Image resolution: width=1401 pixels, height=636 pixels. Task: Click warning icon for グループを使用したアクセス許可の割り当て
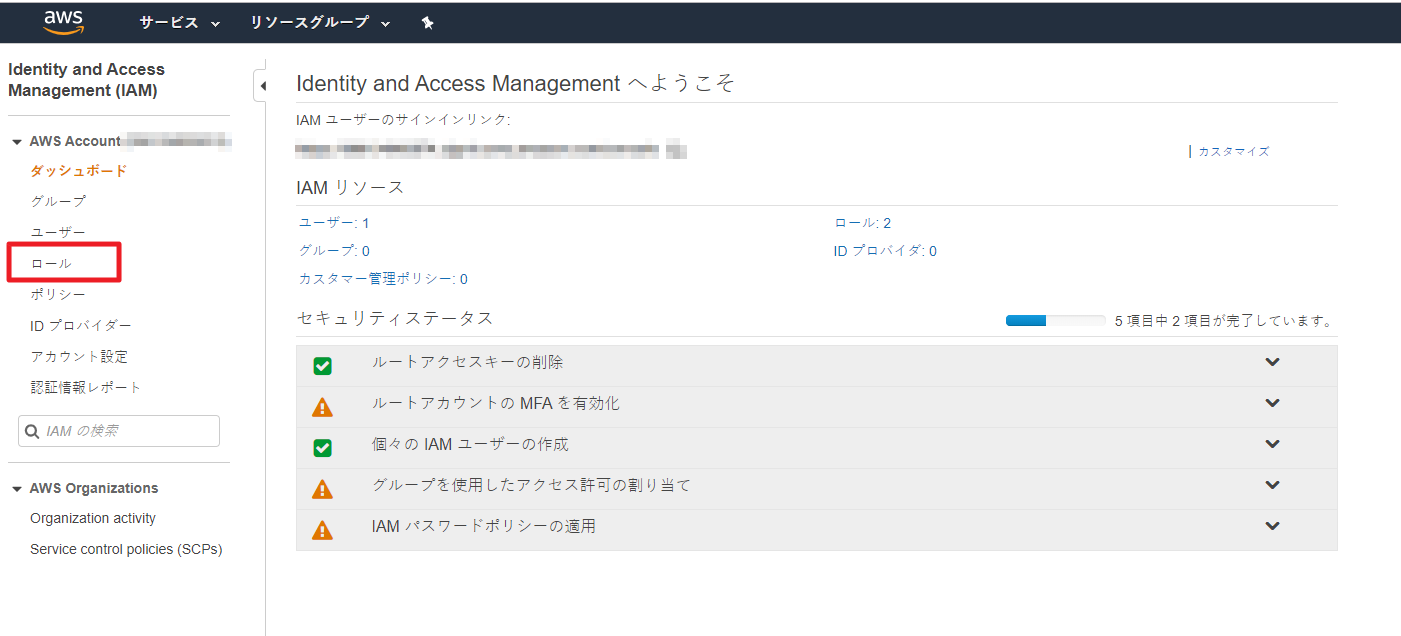coord(322,489)
